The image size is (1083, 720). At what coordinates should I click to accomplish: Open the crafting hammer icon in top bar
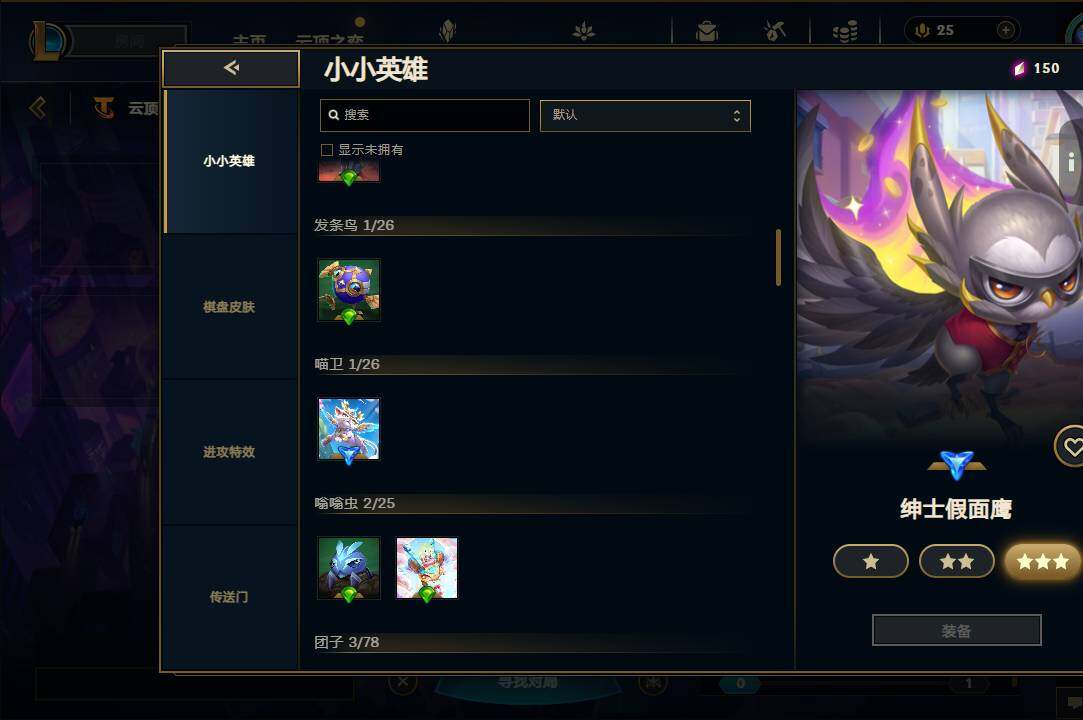point(775,31)
